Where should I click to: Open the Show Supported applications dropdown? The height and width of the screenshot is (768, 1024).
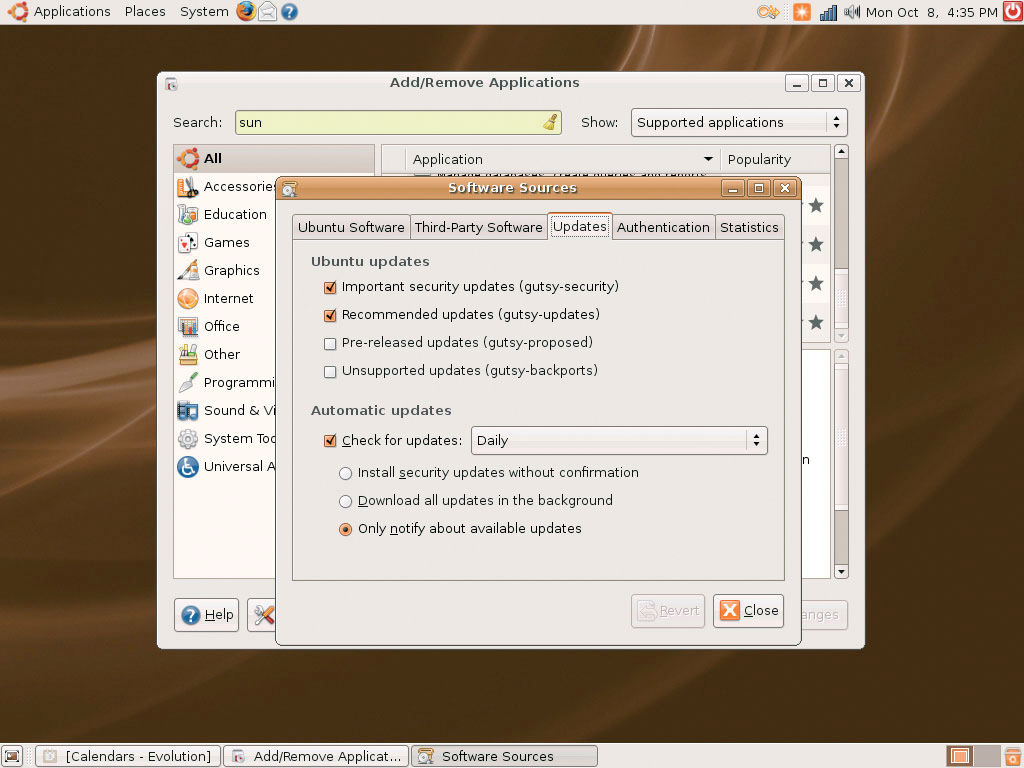point(739,123)
